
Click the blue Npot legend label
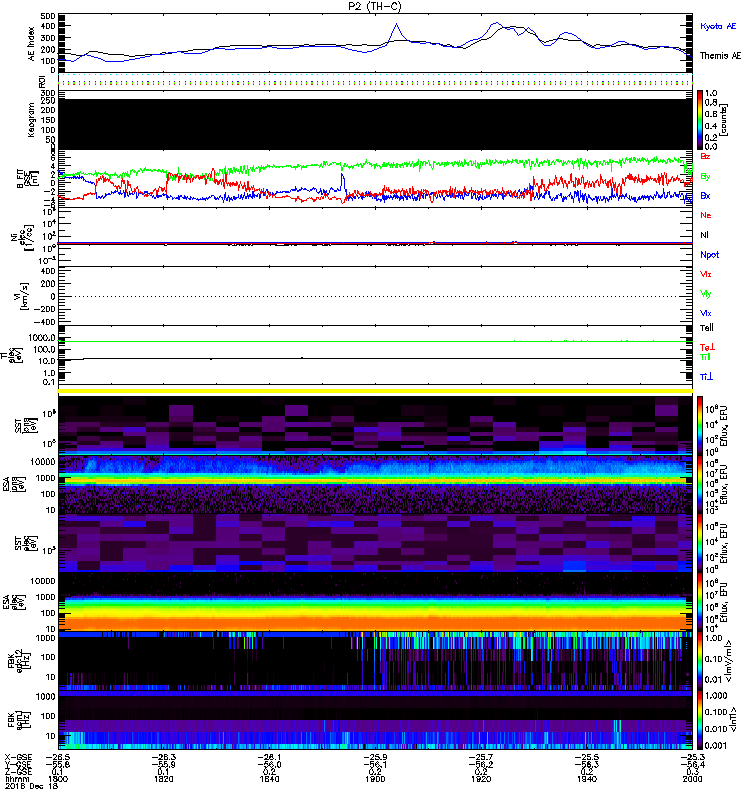point(710,255)
